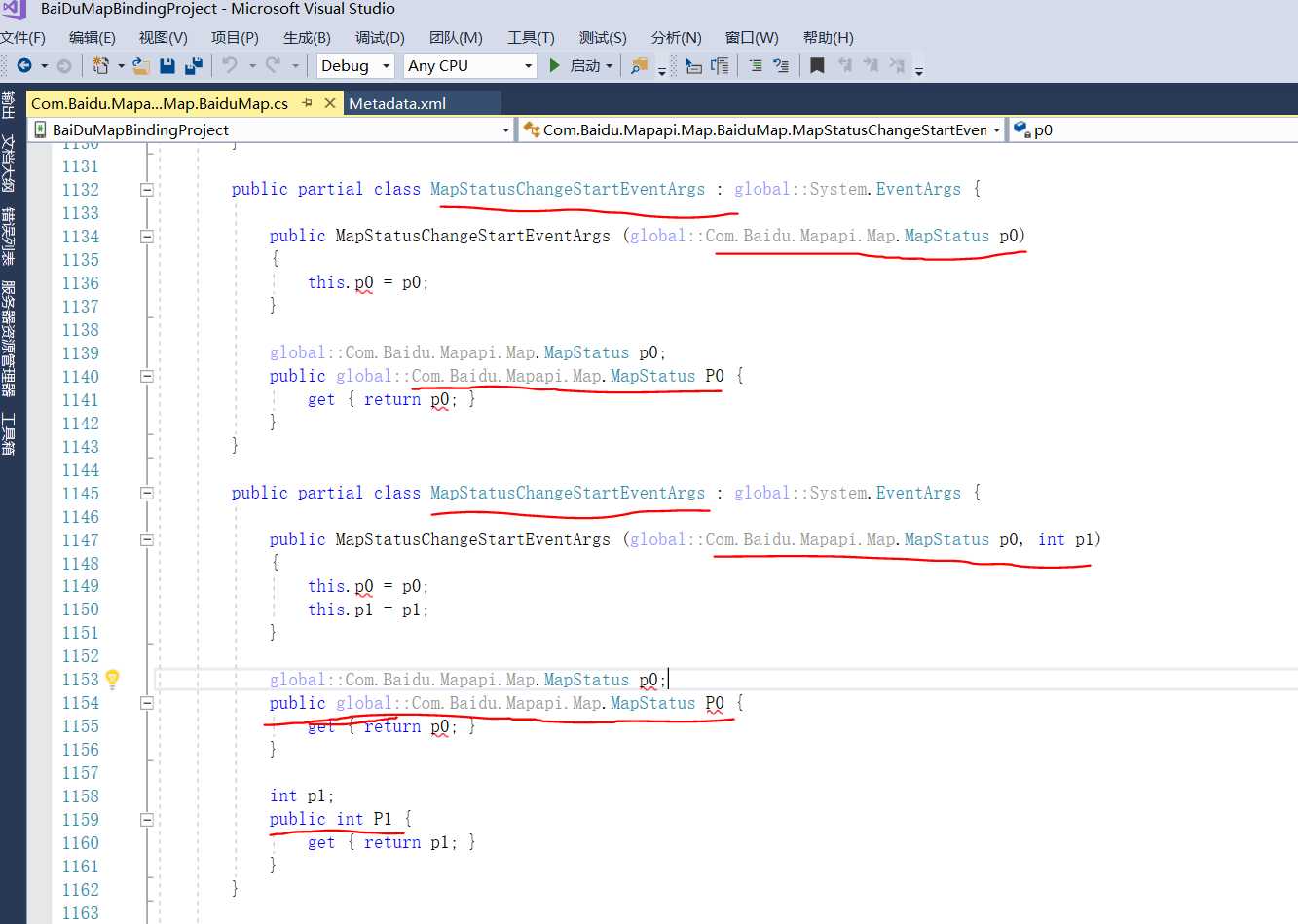The image size is (1298, 924).
Task: Open the 生成(B) menu
Action: coord(307,37)
